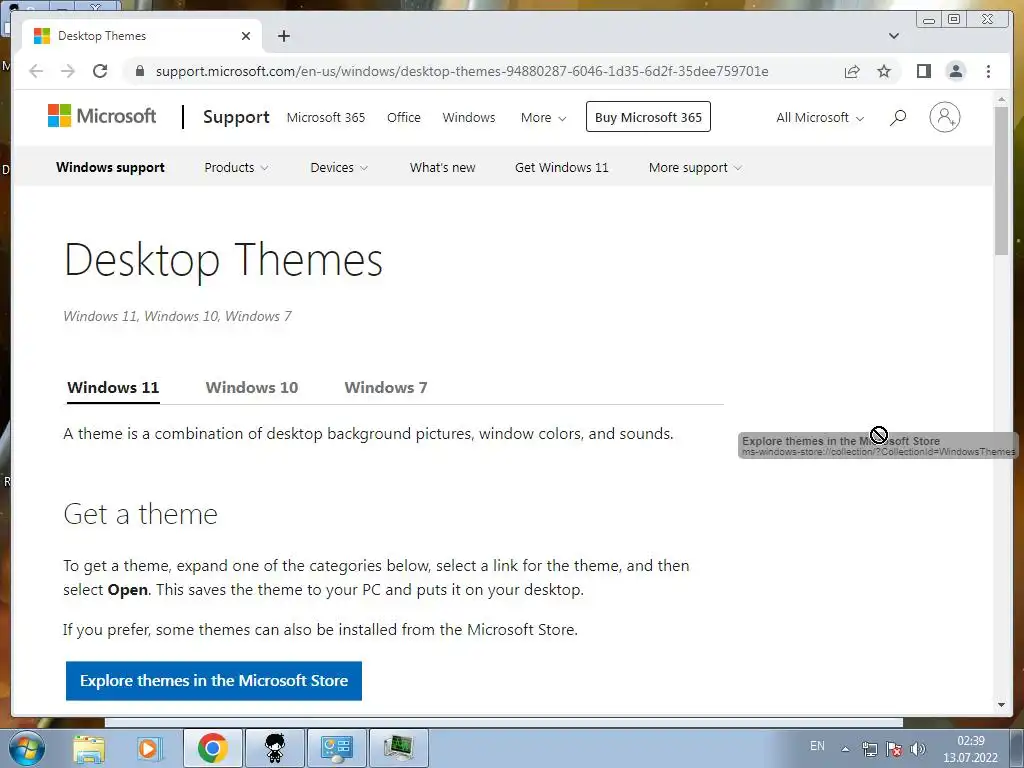1024x768 pixels.
Task: Click the scrollbar up arrow
Action: (1001, 99)
